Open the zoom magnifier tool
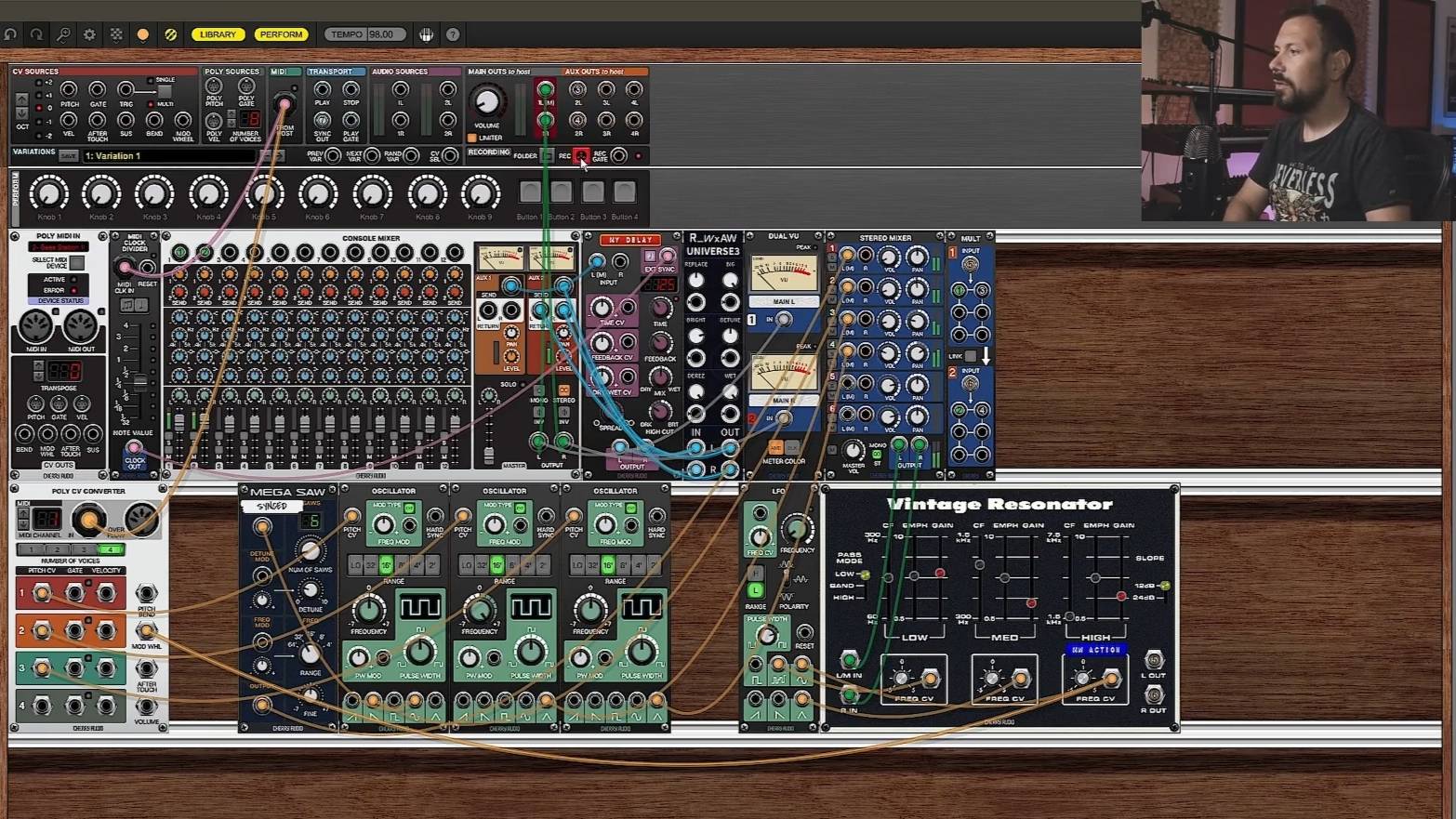The height and width of the screenshot is (819, 1456). click(x=63, y=34)
